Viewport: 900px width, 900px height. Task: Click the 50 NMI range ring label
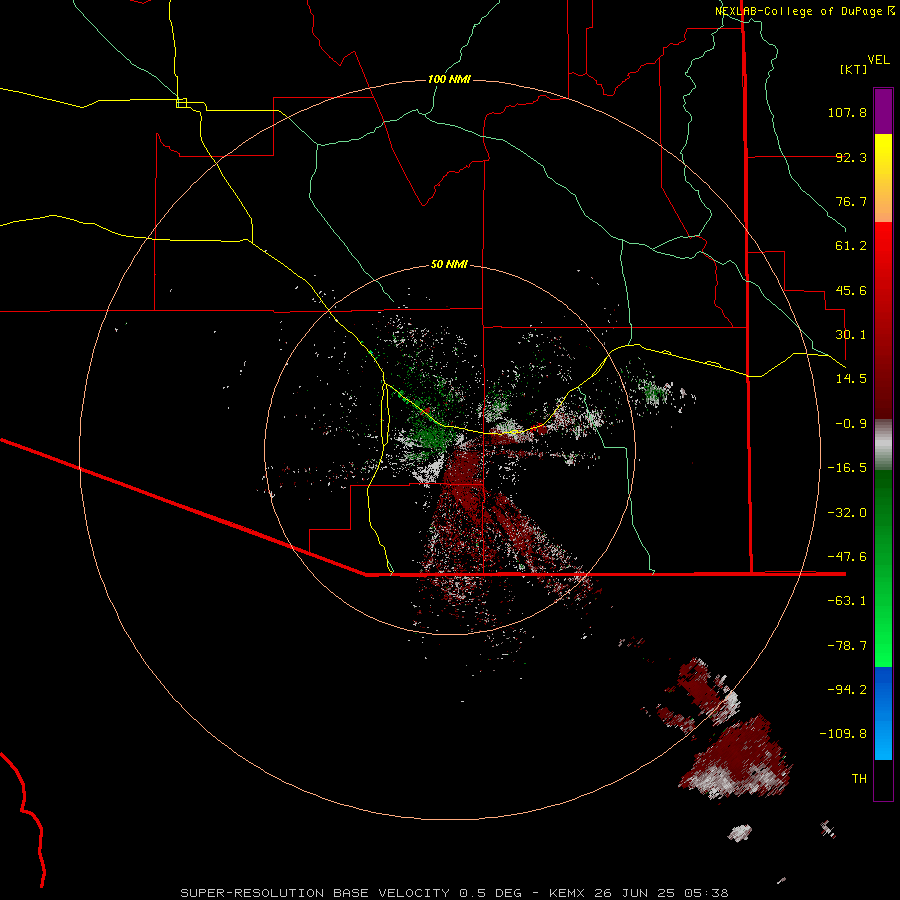(449, 264)
